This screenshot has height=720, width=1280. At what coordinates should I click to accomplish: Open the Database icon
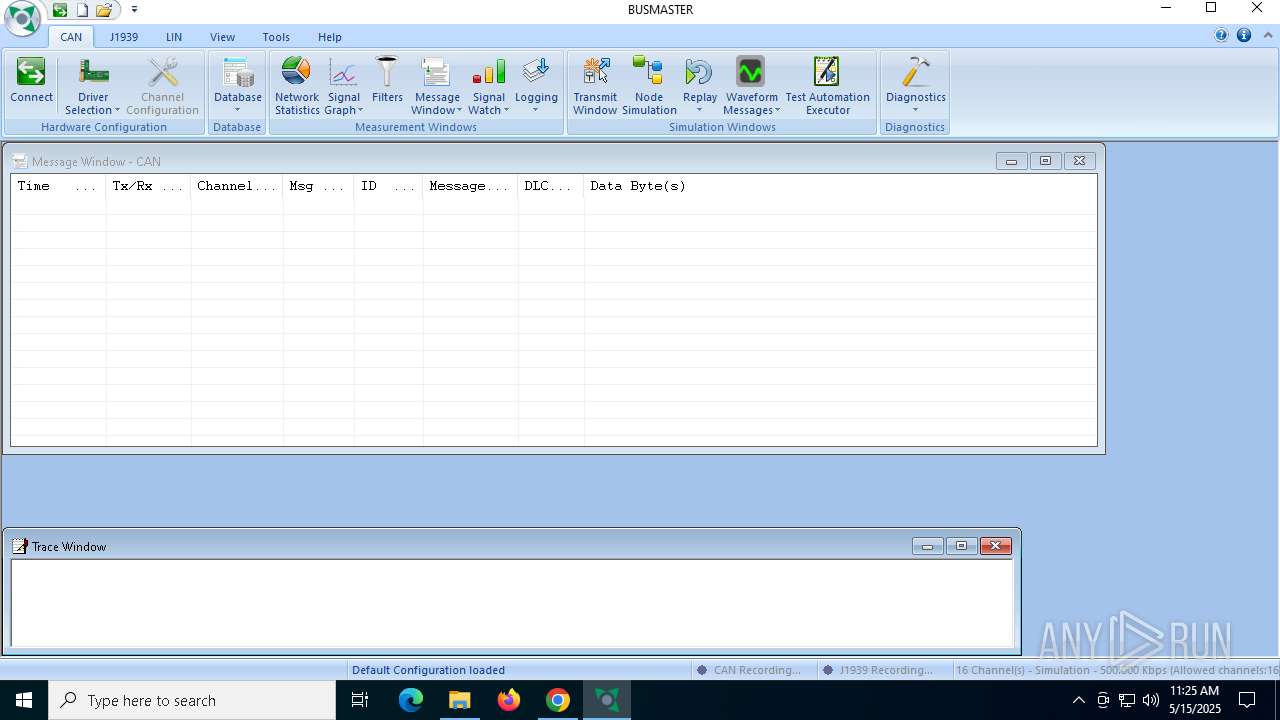point(238,72)
